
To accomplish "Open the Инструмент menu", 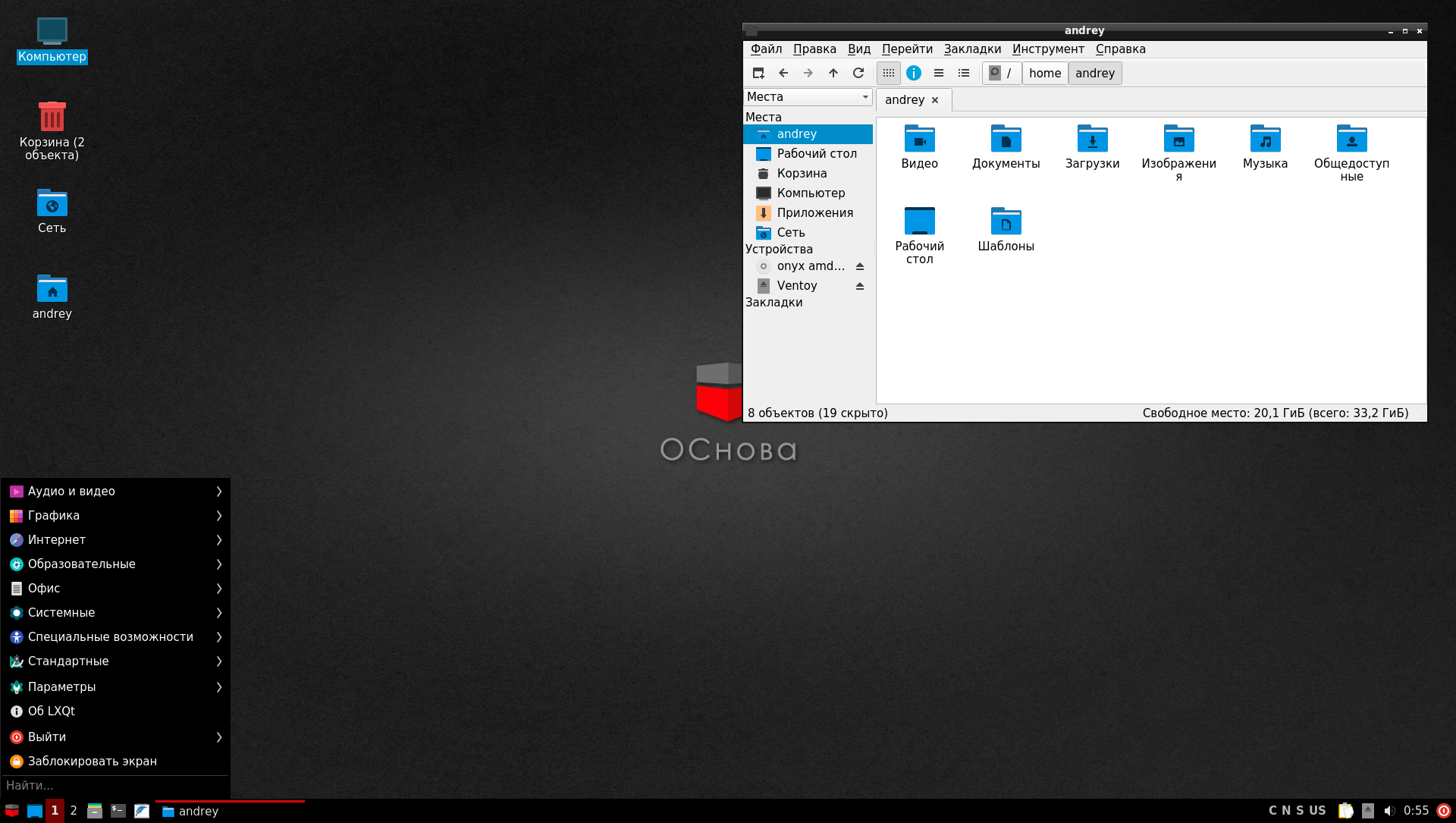I will 1048,49.
